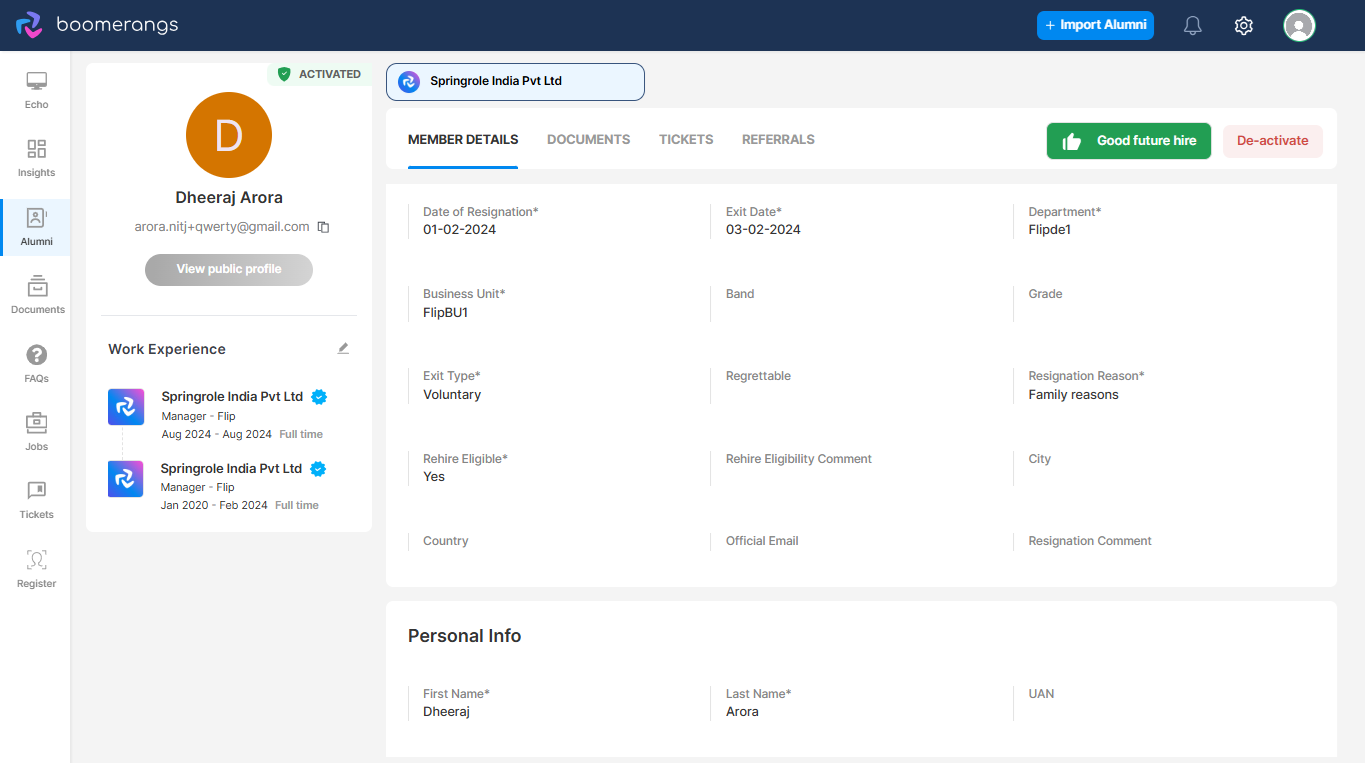Click the Resignation Reason value Family reasons

point(1073,395)
